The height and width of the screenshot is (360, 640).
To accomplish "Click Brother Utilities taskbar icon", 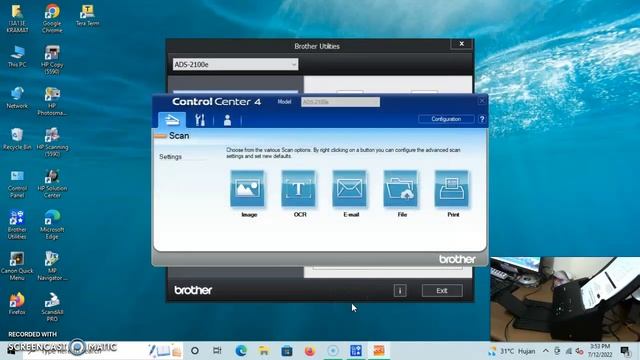I will (x=356, y=351).
